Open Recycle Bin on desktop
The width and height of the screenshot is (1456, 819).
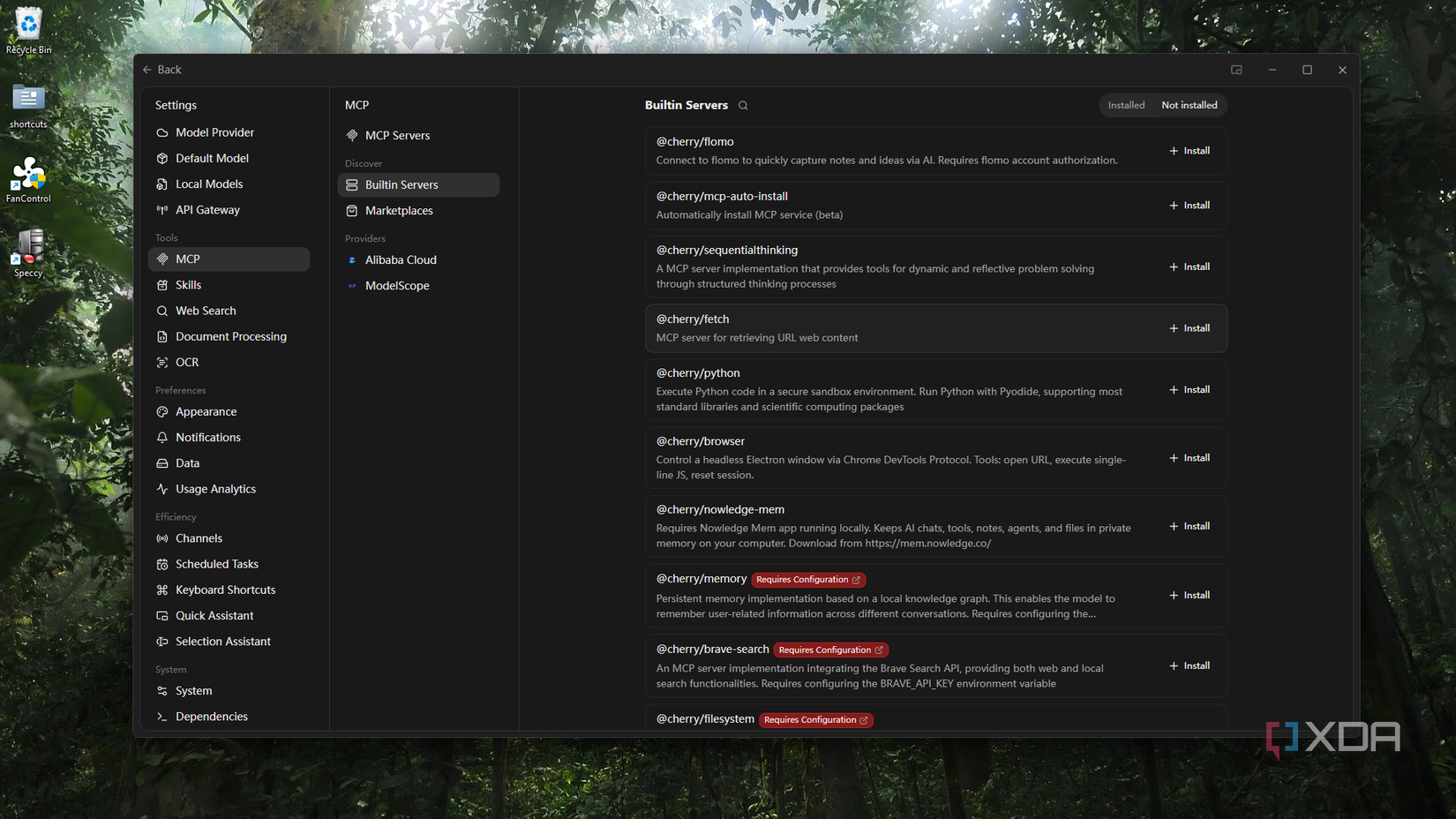pos(28,31)
